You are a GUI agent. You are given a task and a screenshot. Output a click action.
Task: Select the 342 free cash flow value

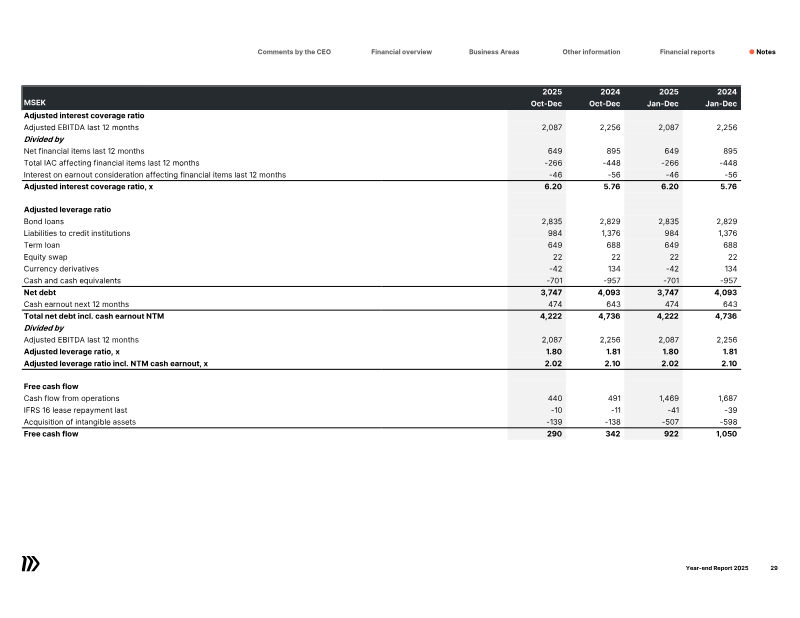point(613,434)
